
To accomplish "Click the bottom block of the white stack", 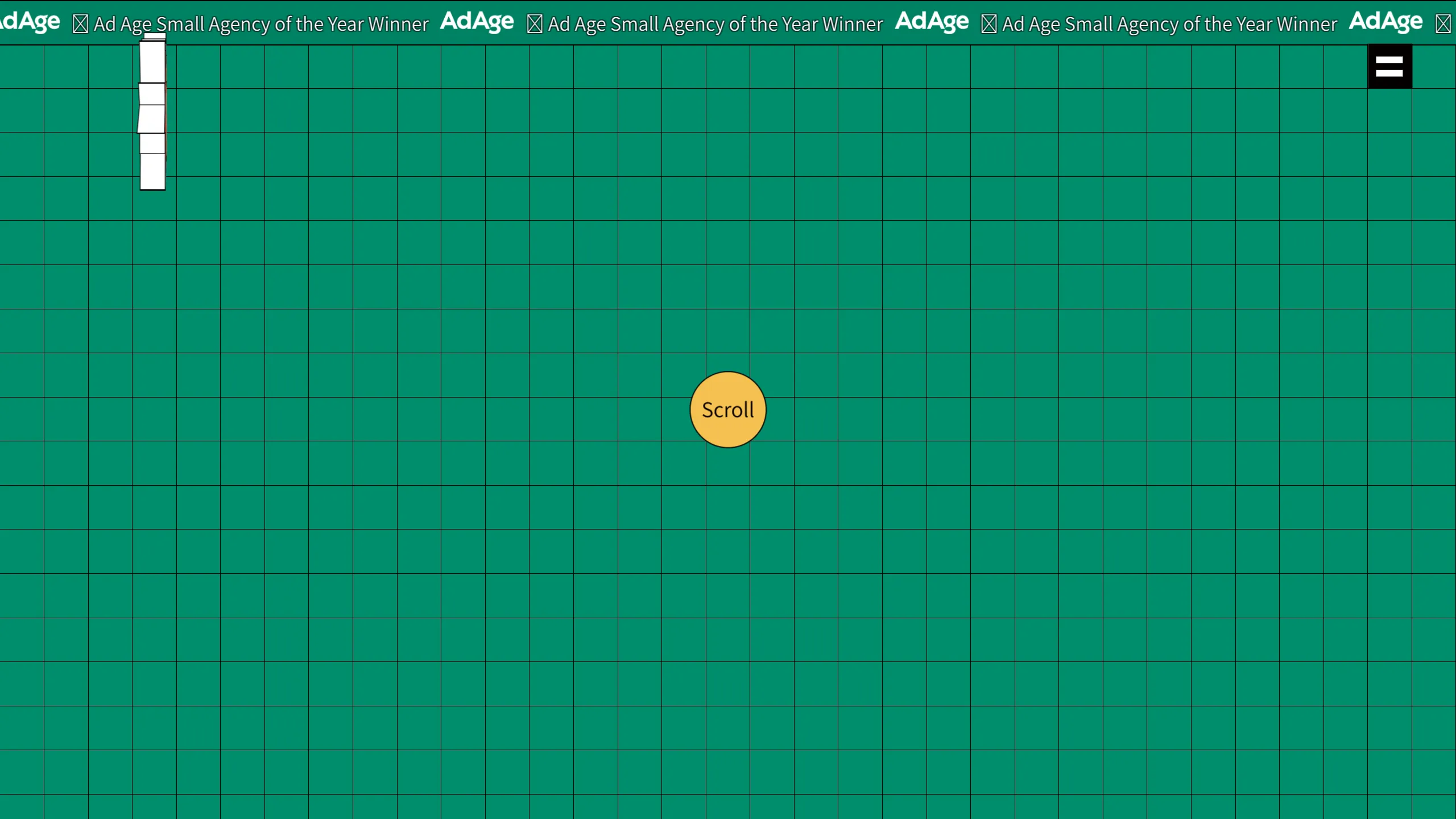I will [x=152, y=171].
